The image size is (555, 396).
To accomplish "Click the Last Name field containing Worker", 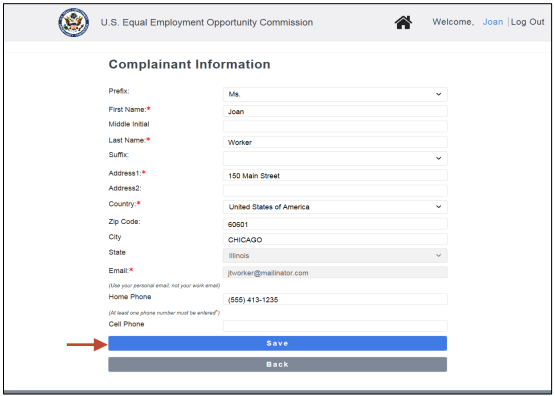I will pyautogui.click(x=335, y=142).
